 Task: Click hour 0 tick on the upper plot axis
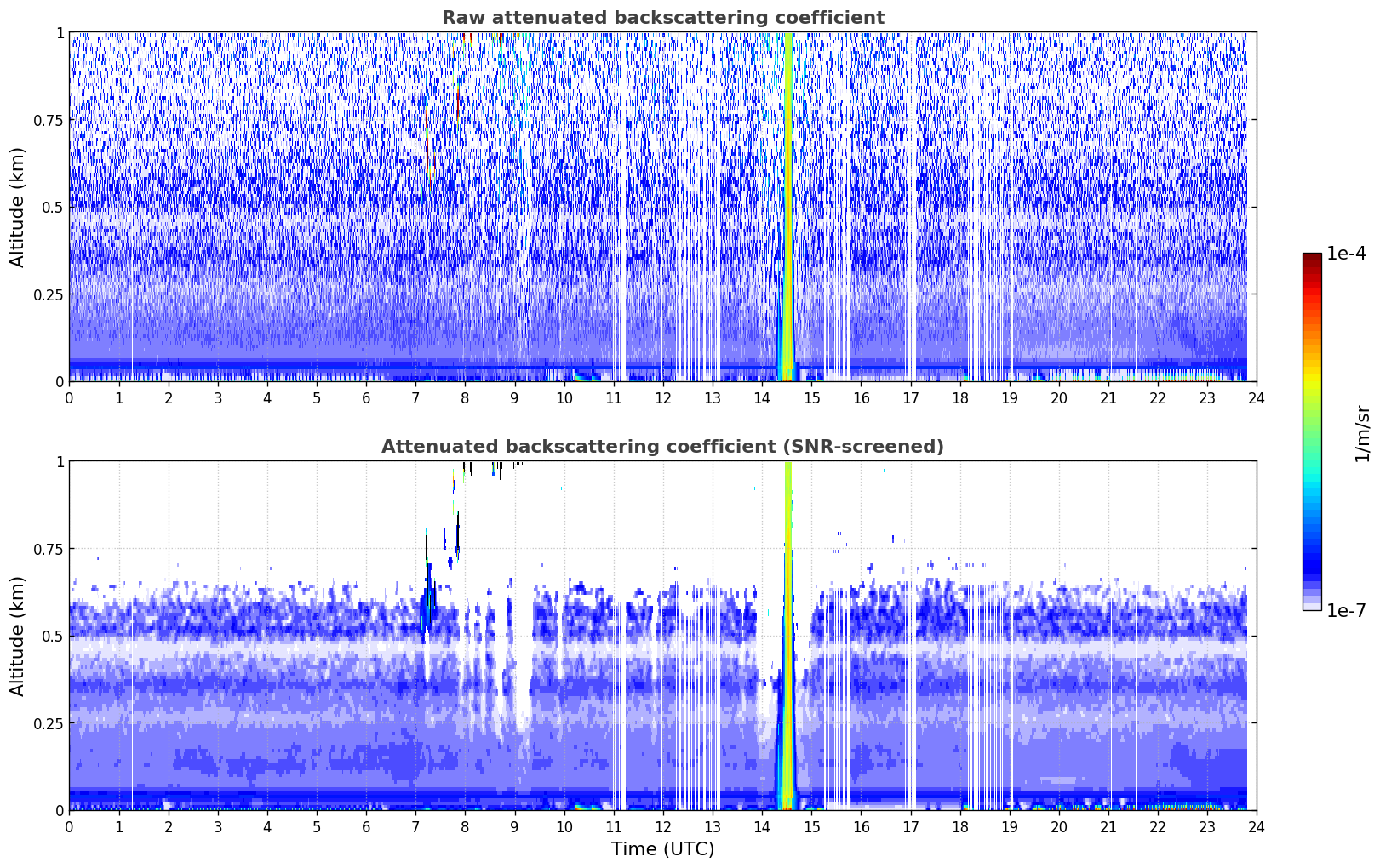70,397
